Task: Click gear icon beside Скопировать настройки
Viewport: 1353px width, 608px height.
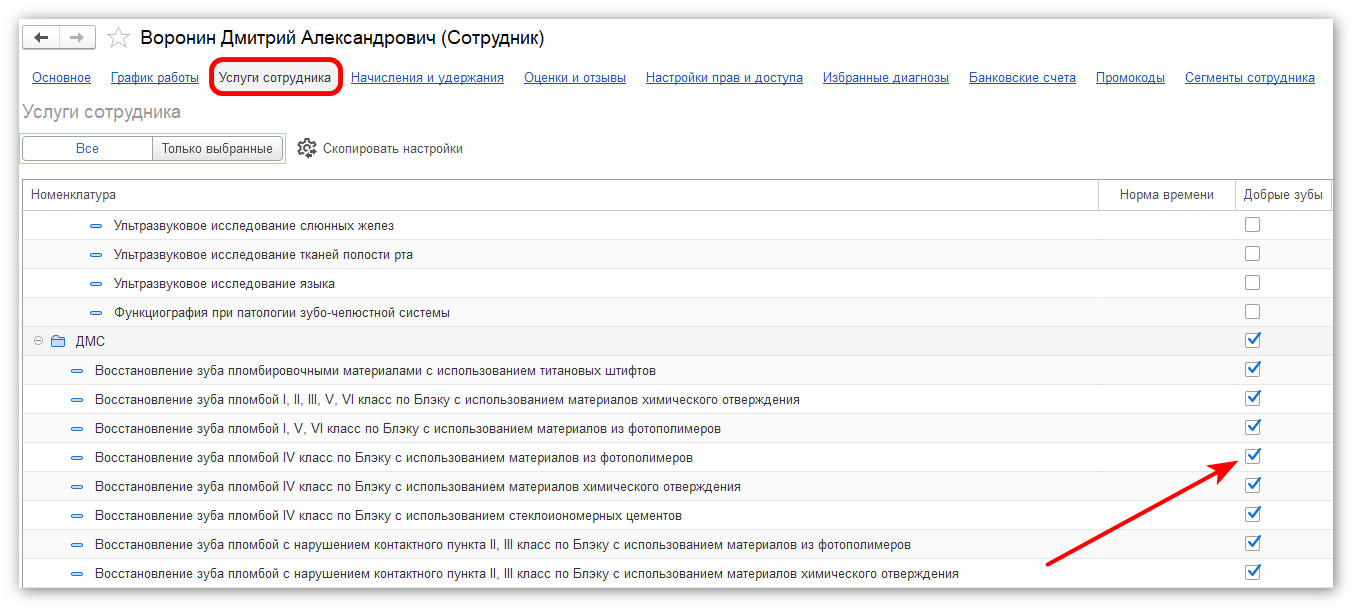Action: (307, 148)
